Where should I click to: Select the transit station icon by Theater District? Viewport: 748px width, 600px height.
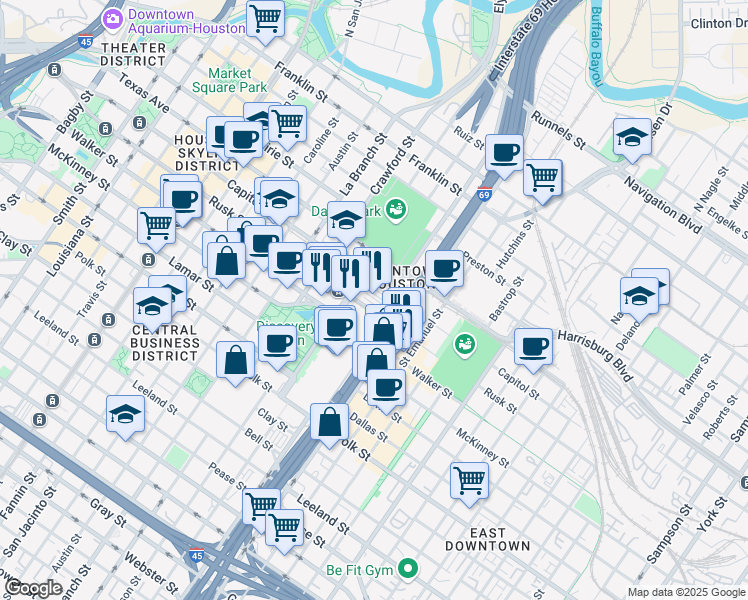click(x=54, y=70)
